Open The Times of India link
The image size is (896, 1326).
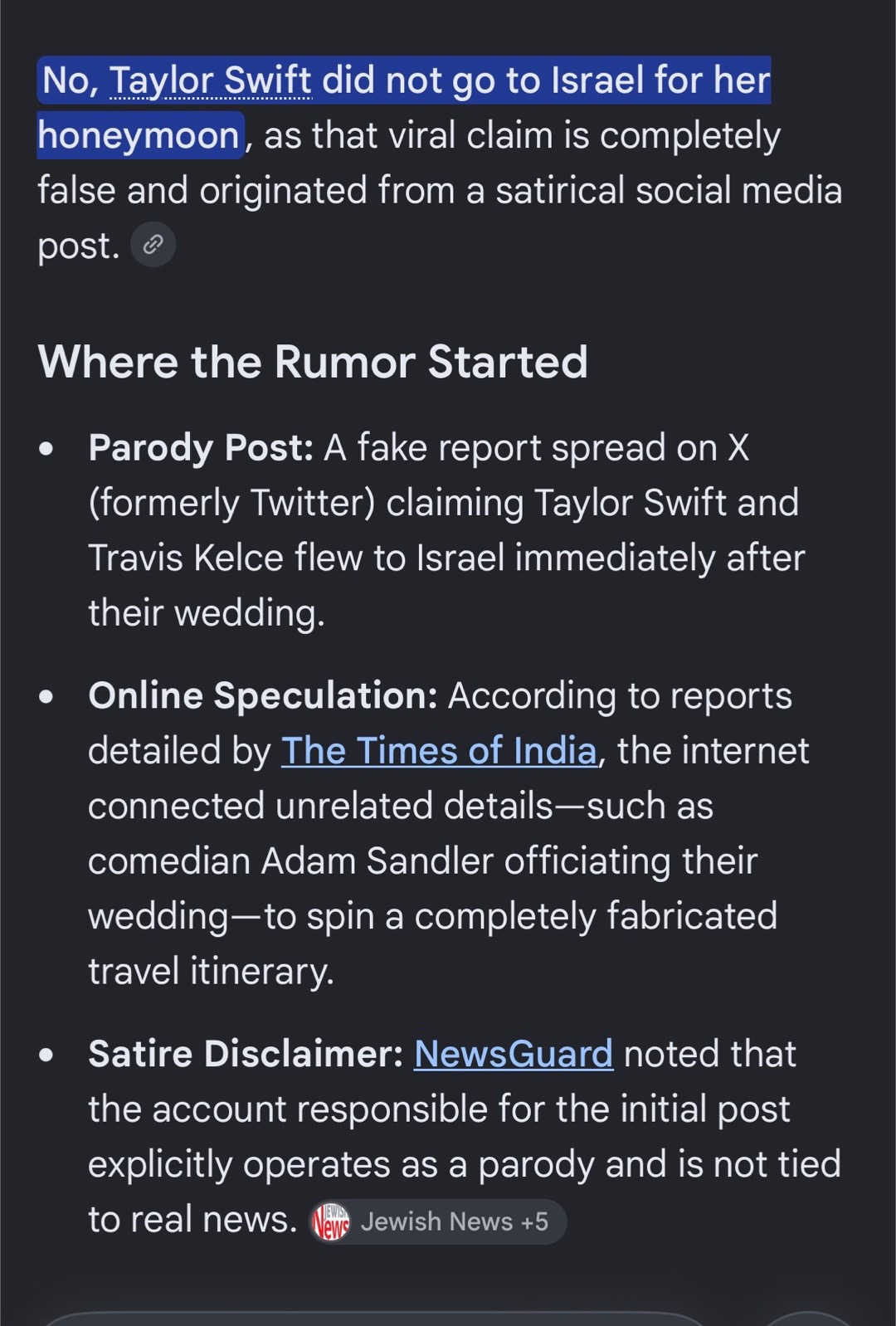pos(439,751)
